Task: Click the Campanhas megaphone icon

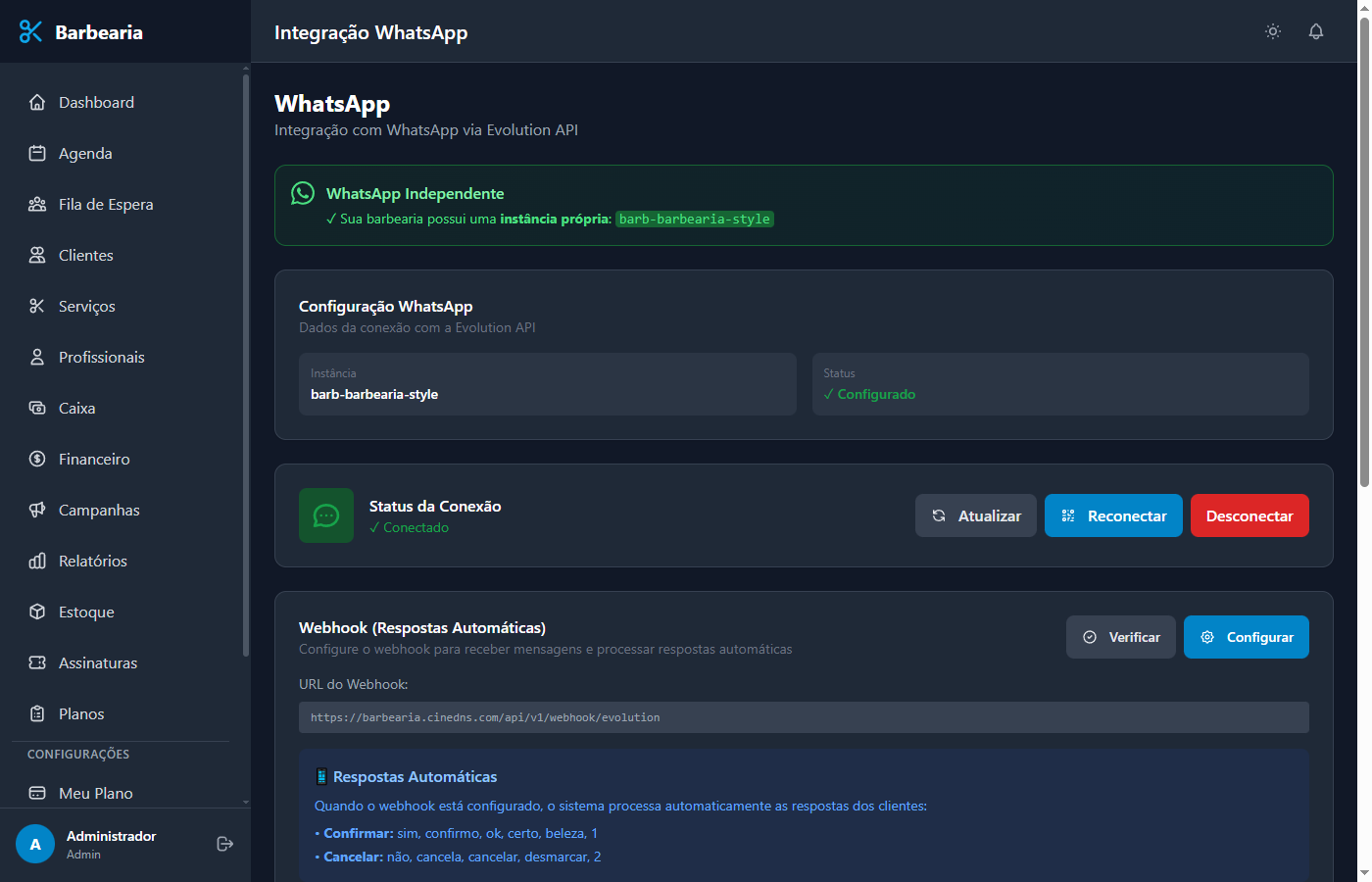Action: tap(37, 510)
